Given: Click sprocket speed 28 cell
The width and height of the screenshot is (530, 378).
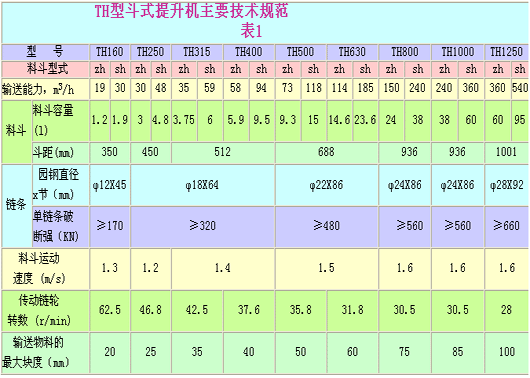Looking at the screenshot, I should coord(506,310).
